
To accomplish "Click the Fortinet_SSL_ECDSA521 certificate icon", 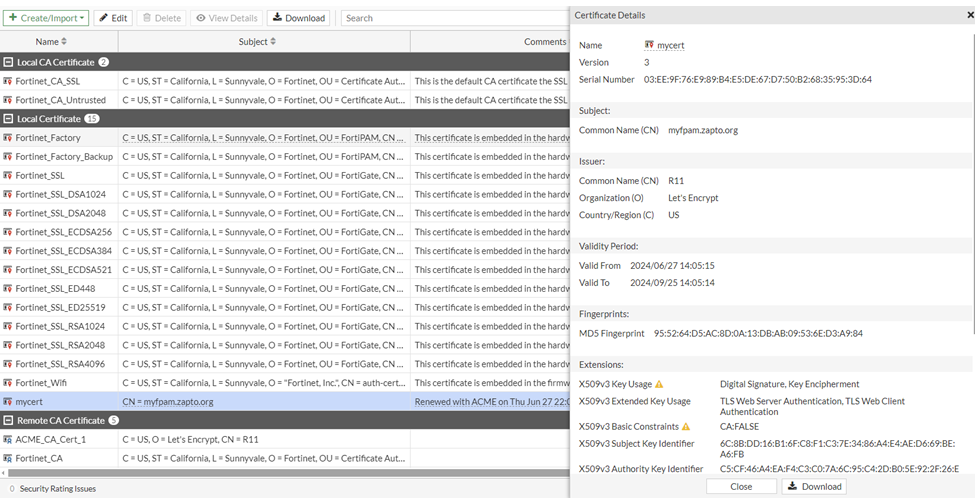I will 7,270.
